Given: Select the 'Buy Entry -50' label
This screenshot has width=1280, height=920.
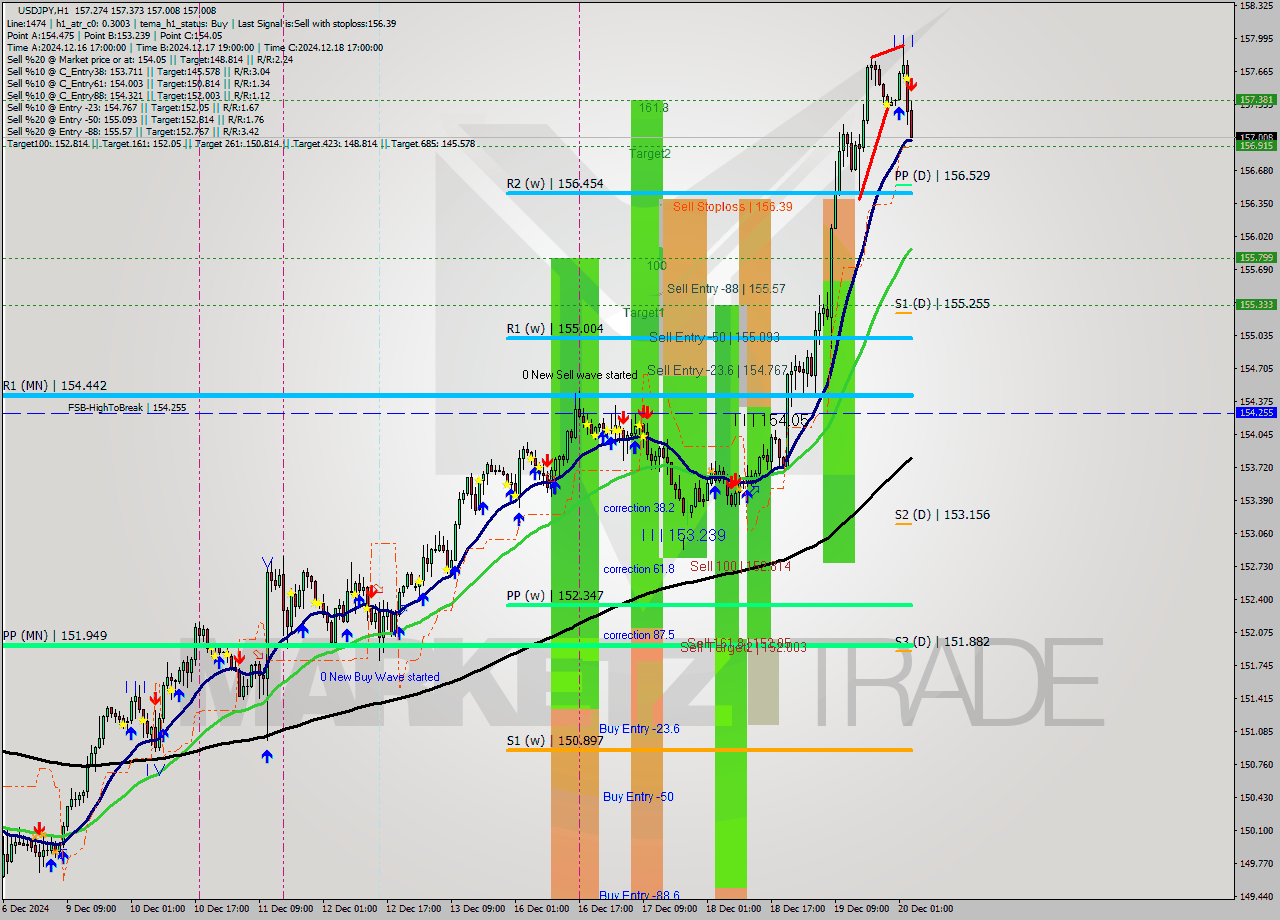Looking at the screenshot, I should [x=638, y=797].
